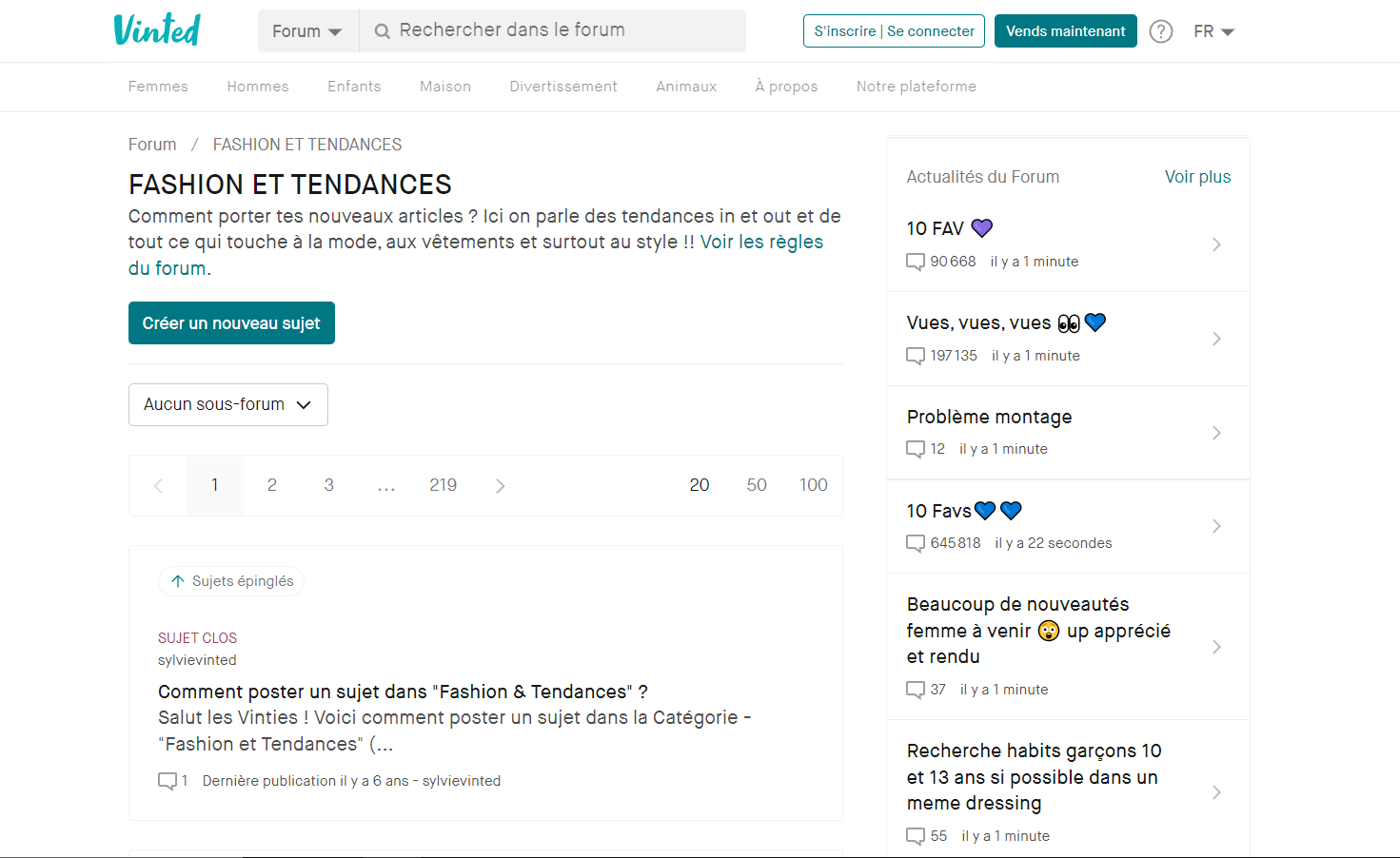Image resolution: width=1400 pixels, height=858 pixels.
Task: Select current page 1 in pagination
Action: click(x=215, y=486)
